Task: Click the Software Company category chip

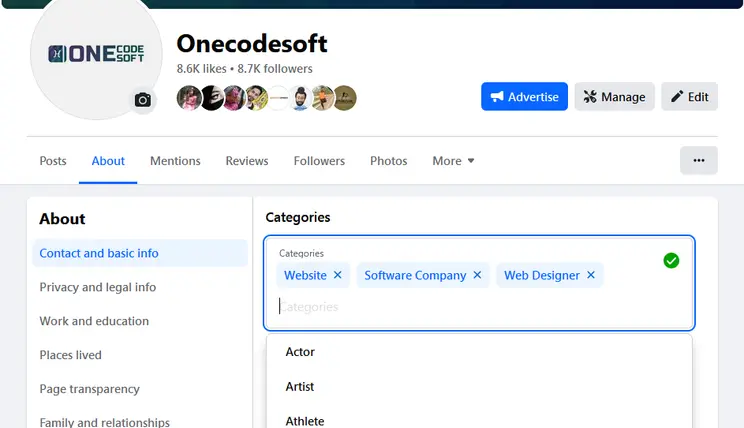Action: pyautogui.click(x=423, y=275)
